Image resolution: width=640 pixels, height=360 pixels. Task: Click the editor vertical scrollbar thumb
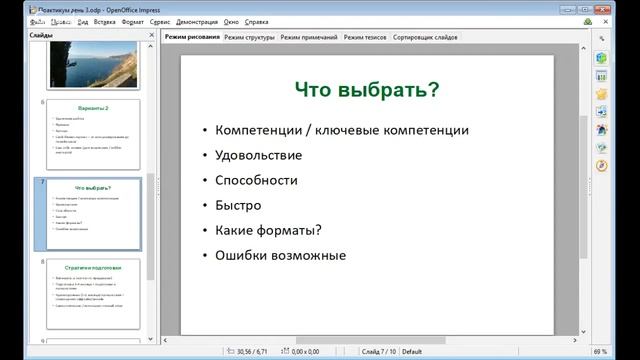click(x=583, y=187)
